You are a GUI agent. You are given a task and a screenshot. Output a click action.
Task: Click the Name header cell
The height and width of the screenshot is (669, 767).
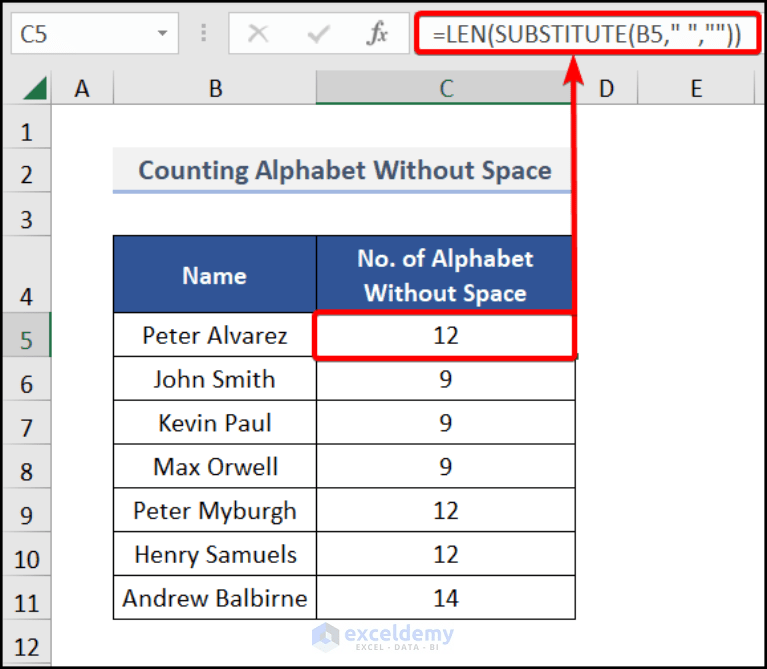point(215,274)
